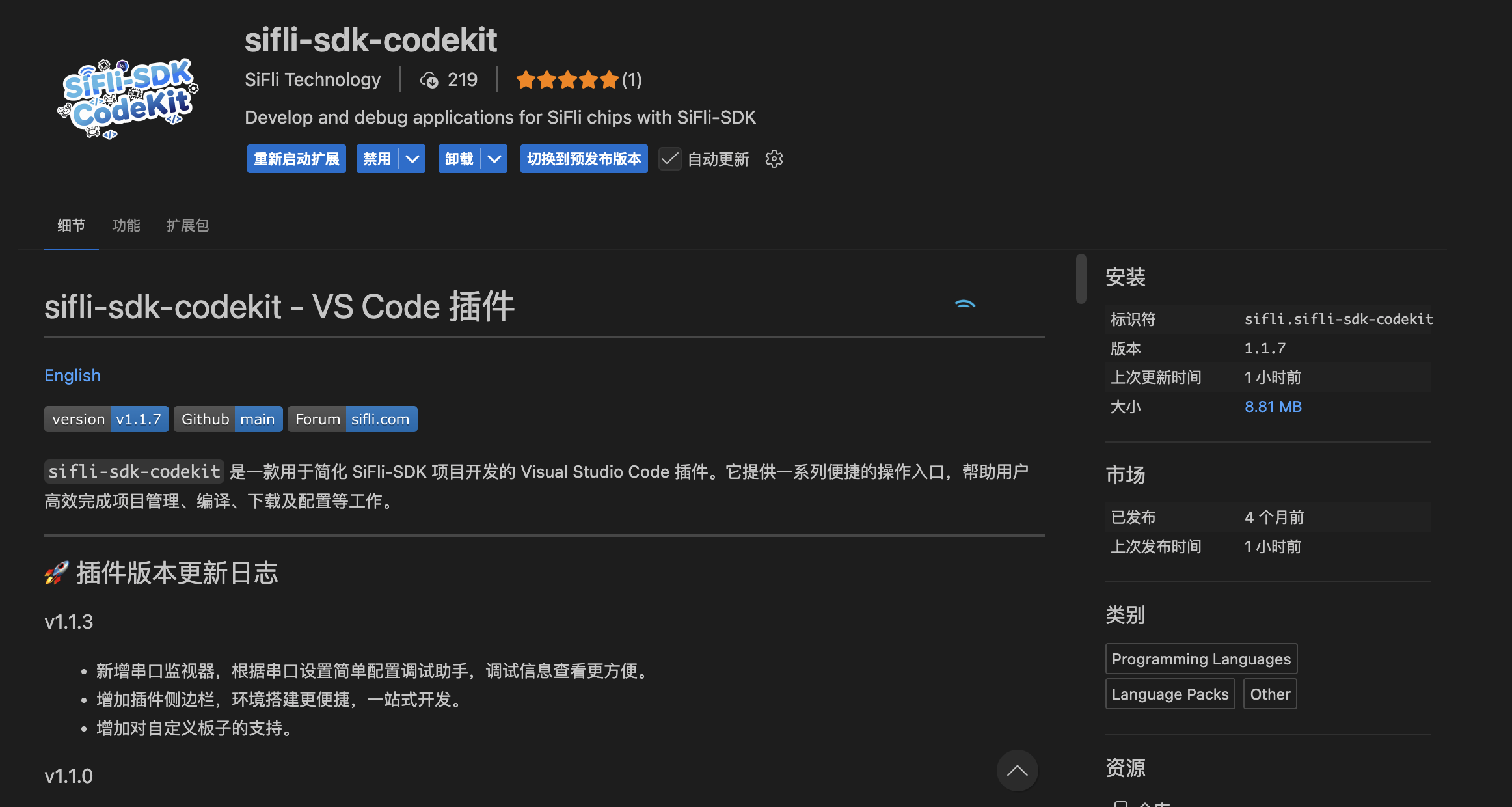
Task: Select the 细节 tab
Action: click(71, 225)
